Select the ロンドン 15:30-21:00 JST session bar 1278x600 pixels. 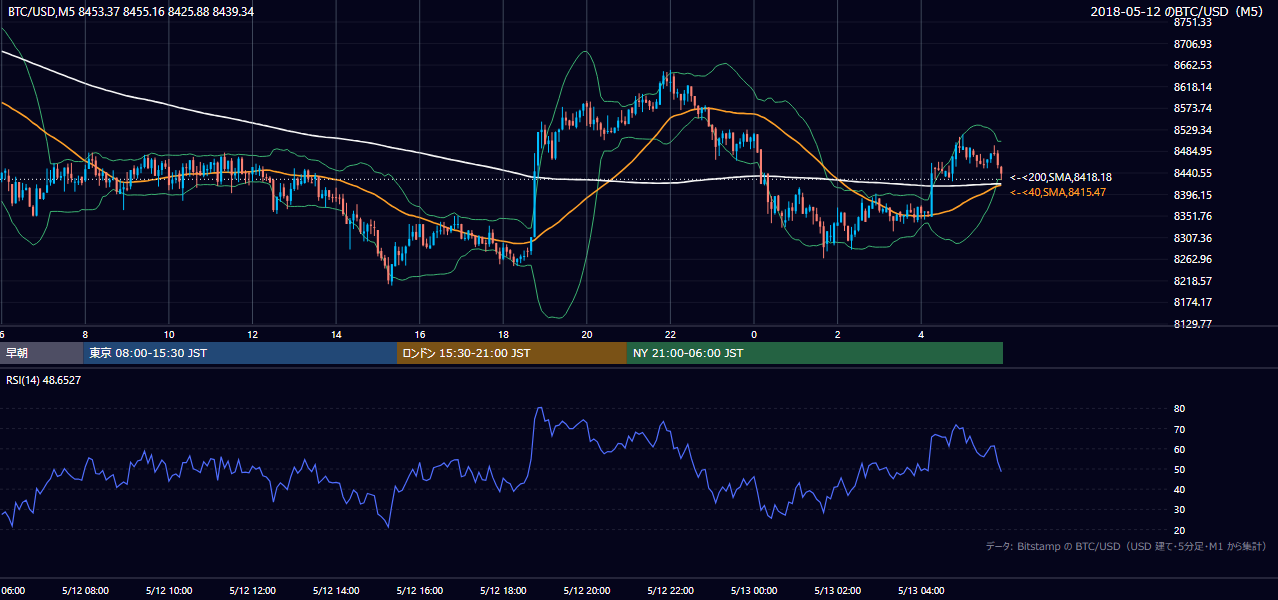(x=512, y=353)
